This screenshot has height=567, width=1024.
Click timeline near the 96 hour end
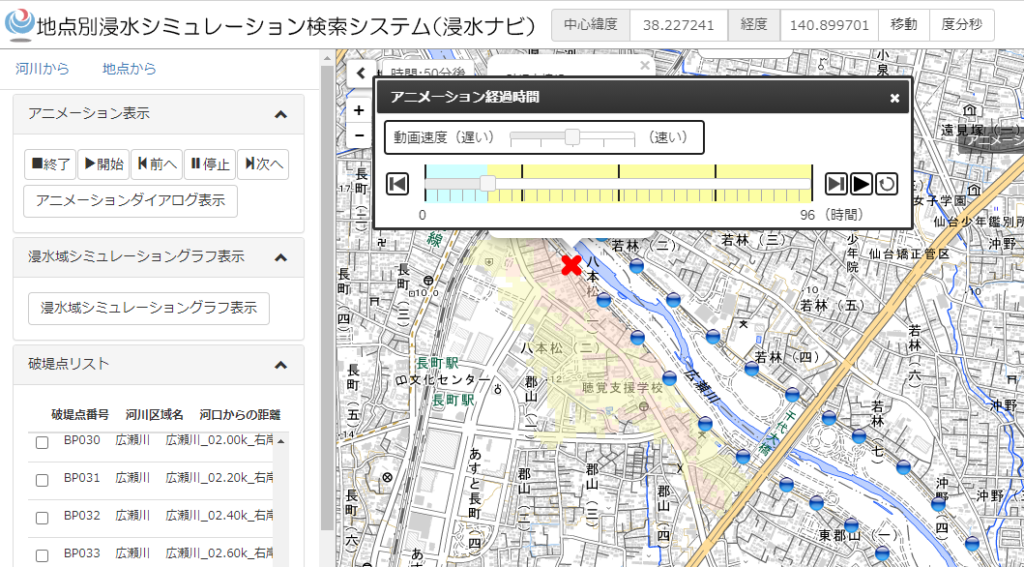808,184
